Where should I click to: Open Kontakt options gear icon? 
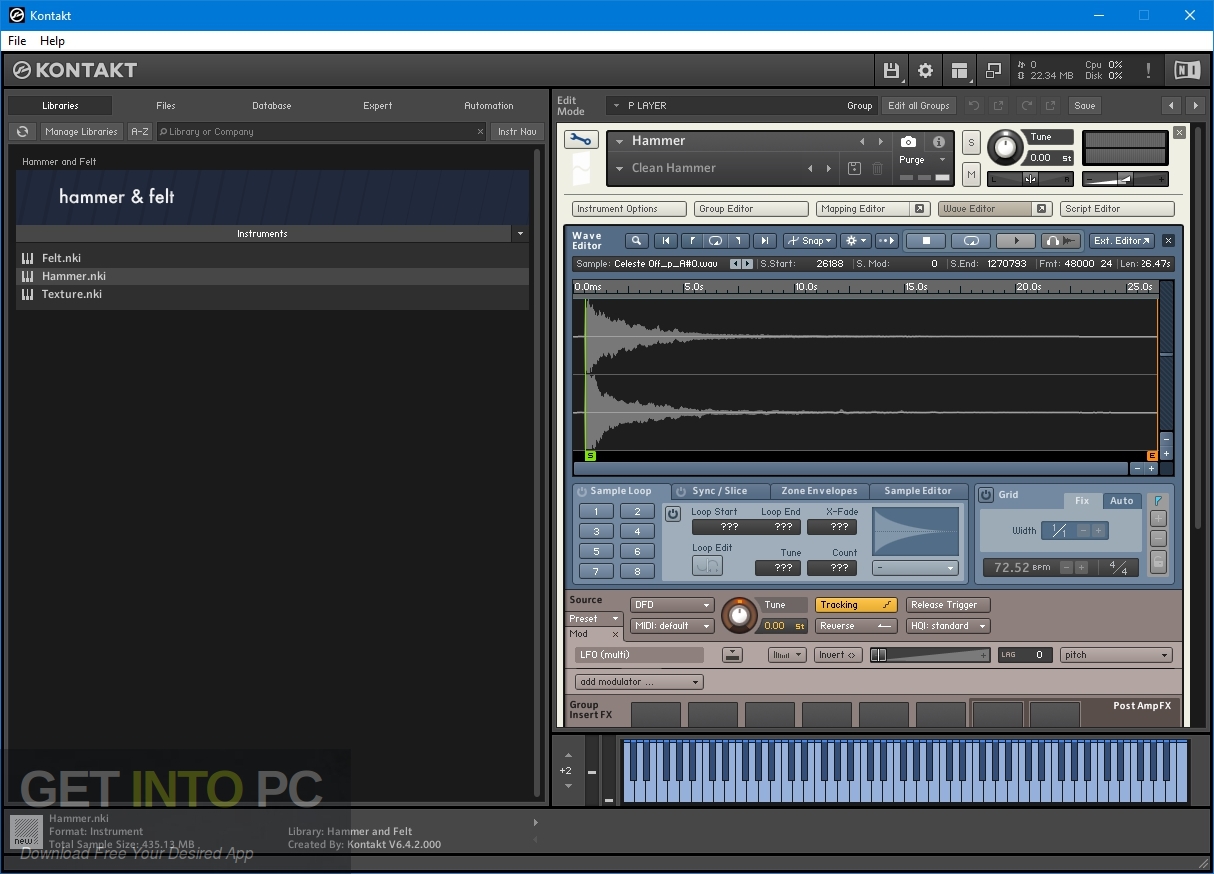click(x=925, y=70)
